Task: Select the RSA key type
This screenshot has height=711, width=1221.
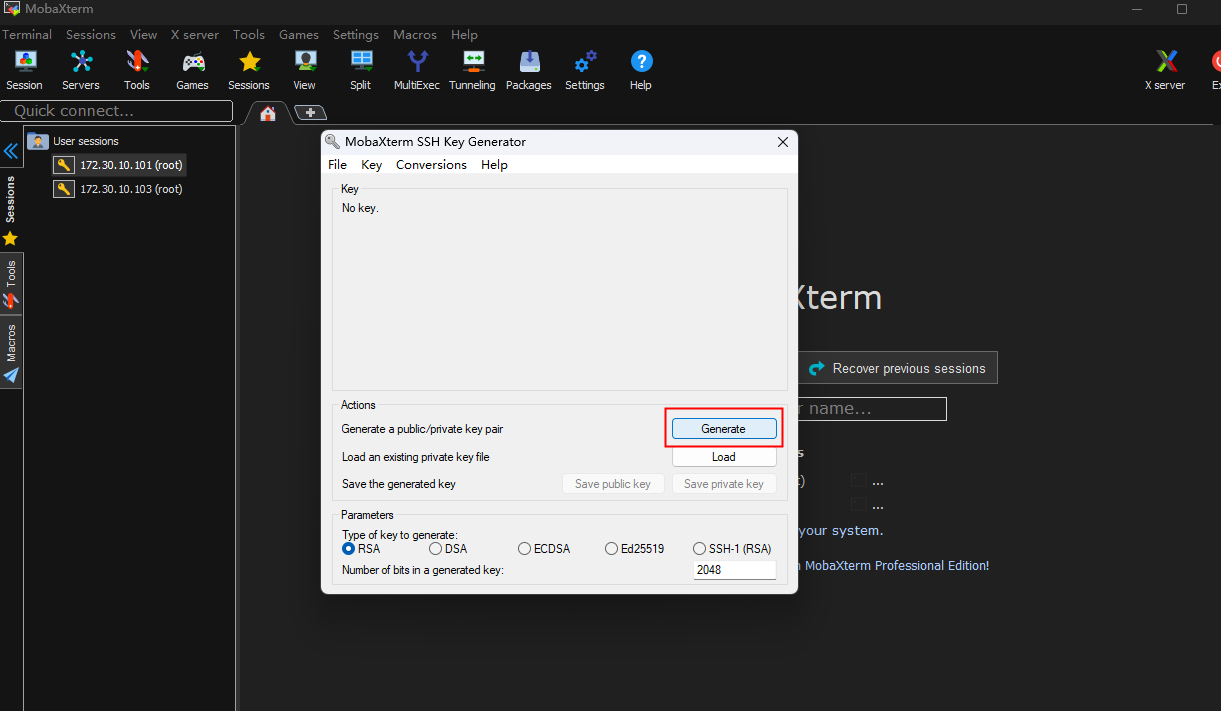Action: (361, 549)
